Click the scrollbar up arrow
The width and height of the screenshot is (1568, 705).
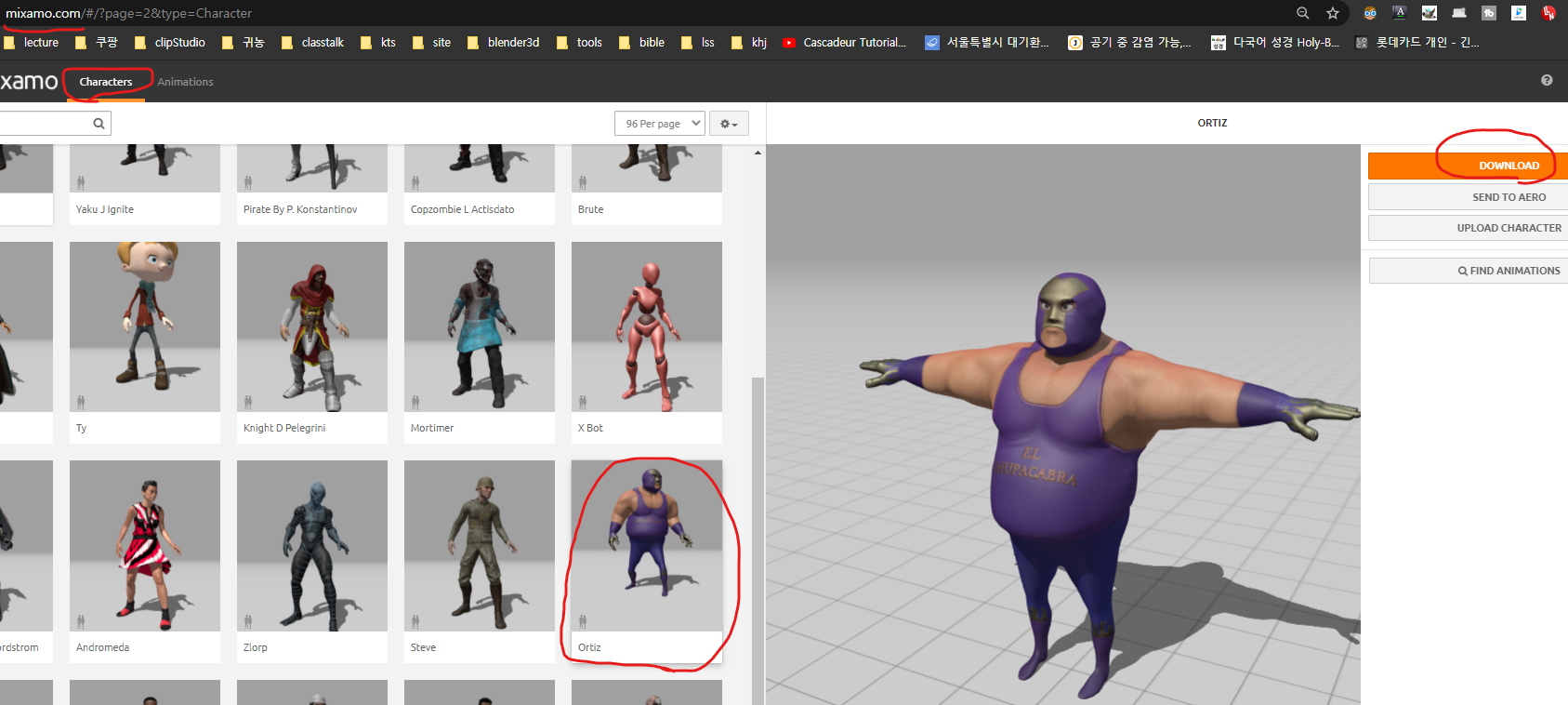coord(758,153)
